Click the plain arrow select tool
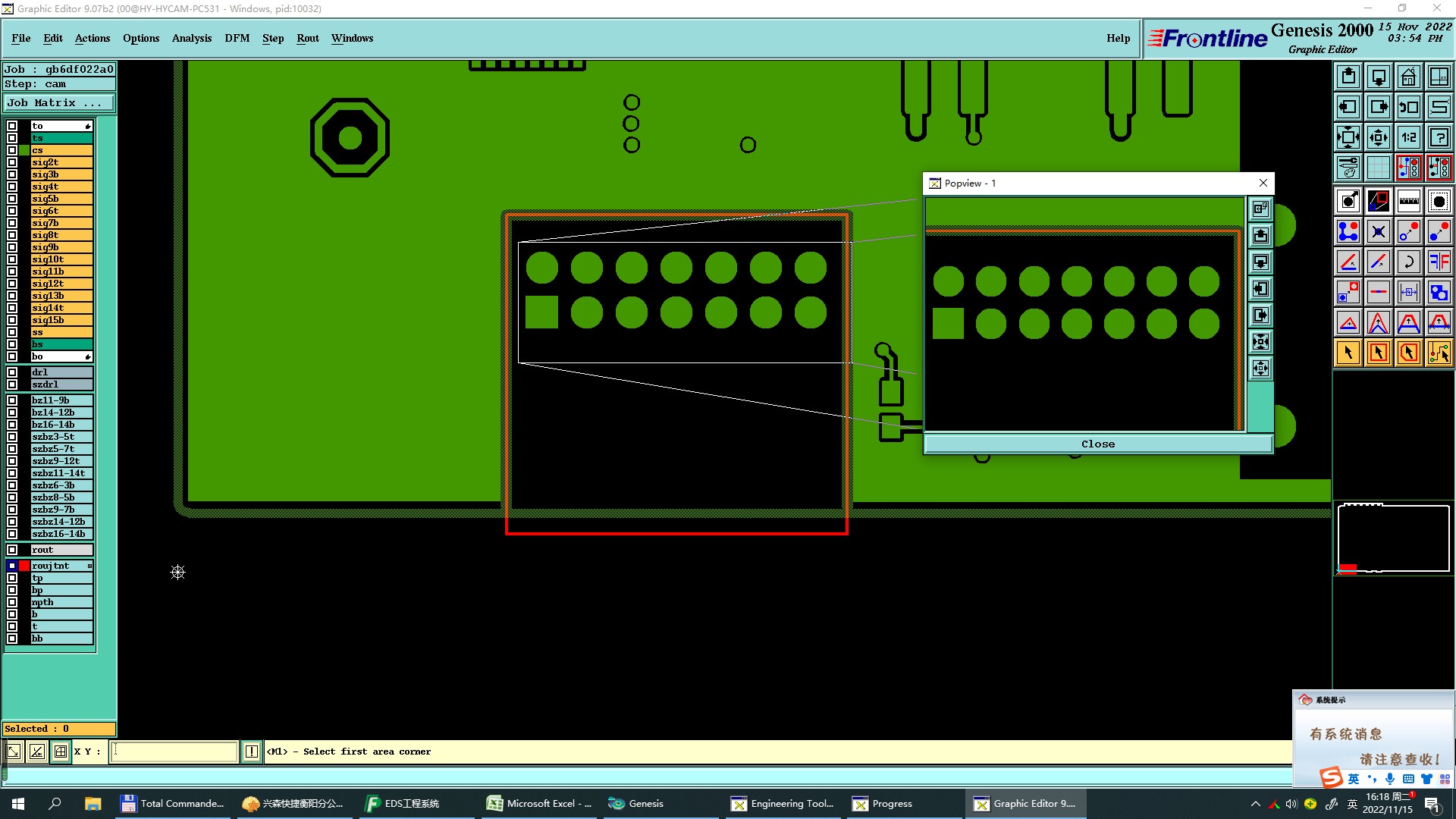The height and width of the screenshot is (819, 1456). [x=1348, y=353]
